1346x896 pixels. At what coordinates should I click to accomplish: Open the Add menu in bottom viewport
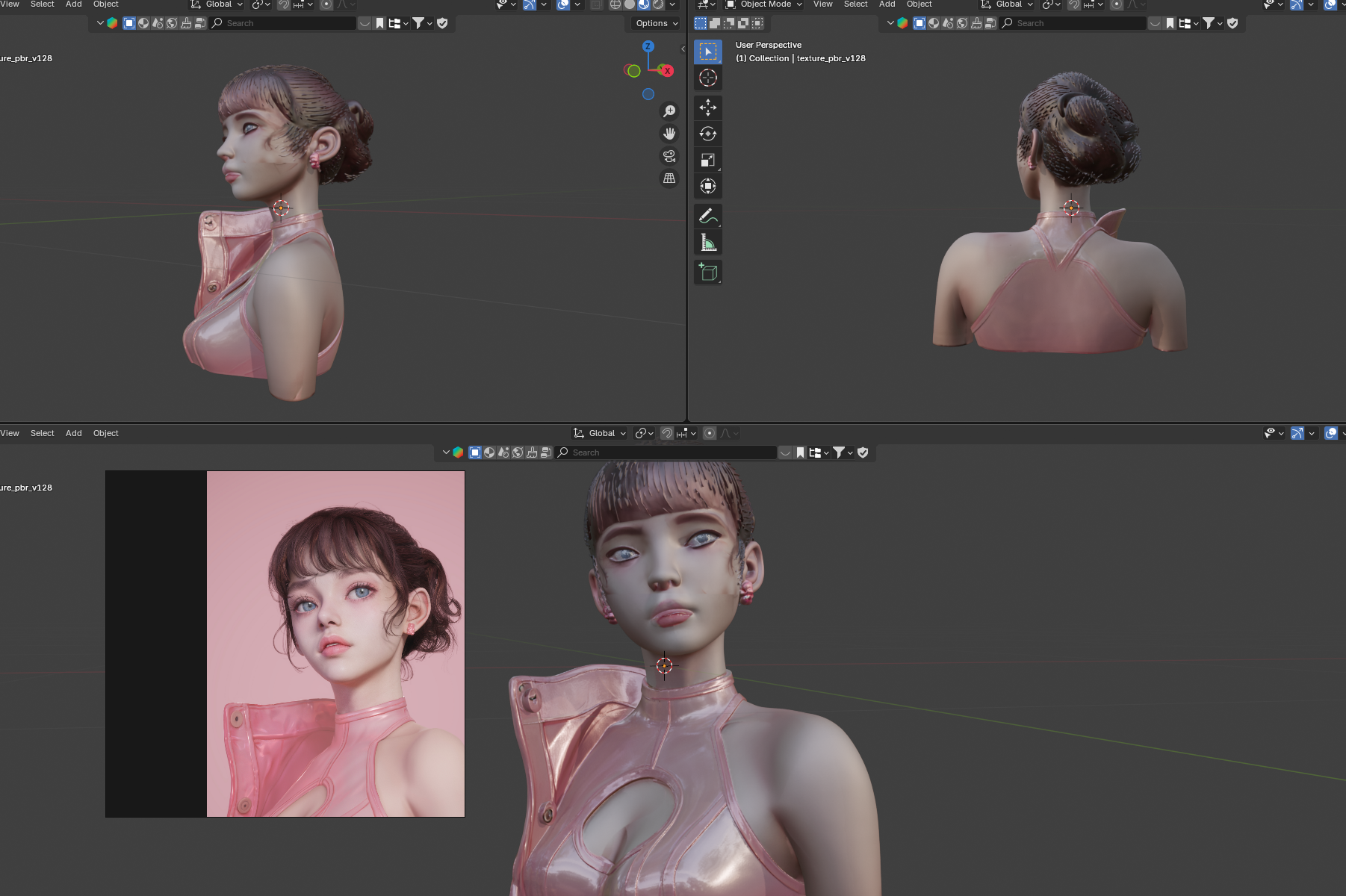[x=73, y=433]
